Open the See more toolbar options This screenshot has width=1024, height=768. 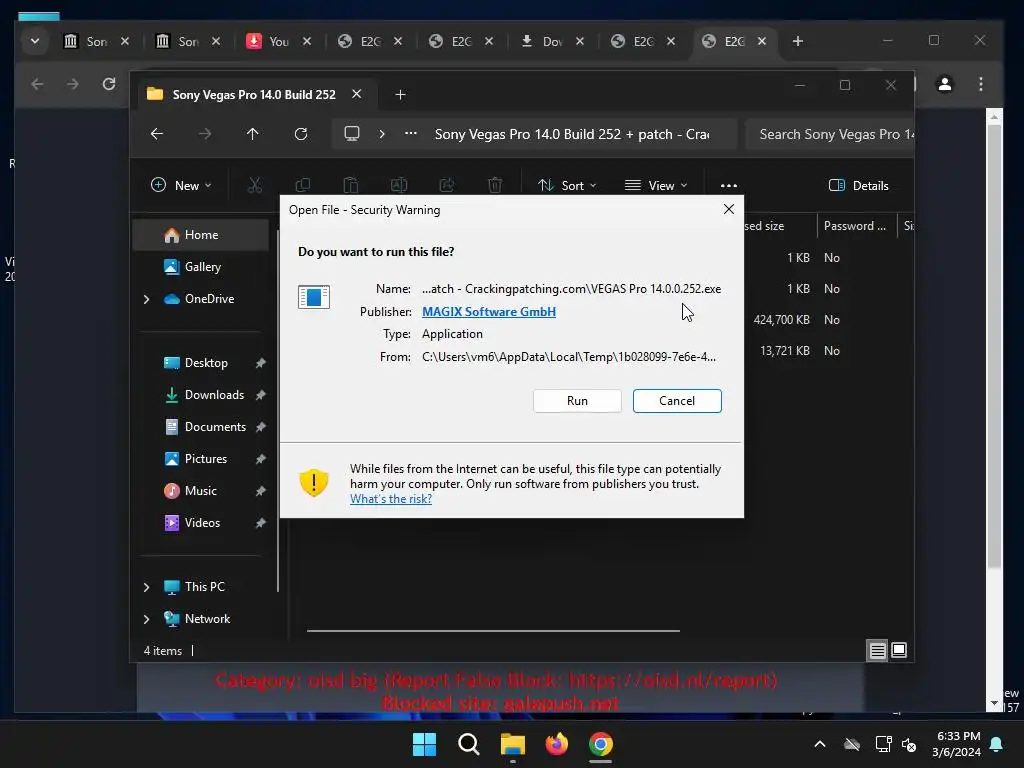[x=729, y=185]
